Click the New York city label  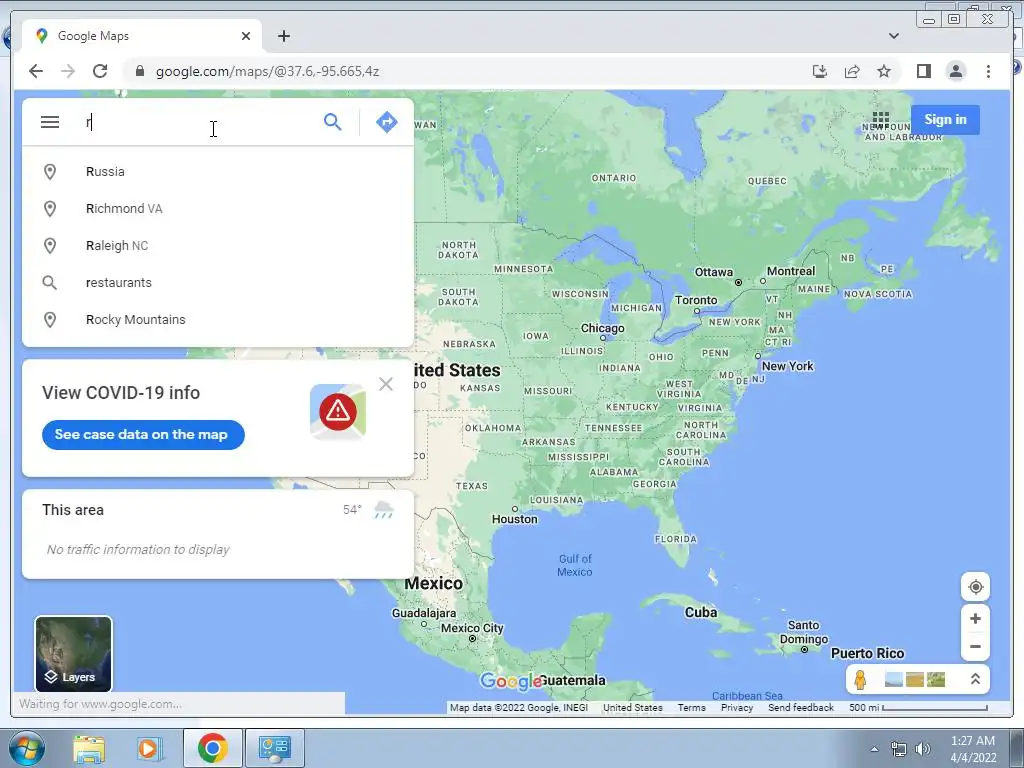click(788, 366)
